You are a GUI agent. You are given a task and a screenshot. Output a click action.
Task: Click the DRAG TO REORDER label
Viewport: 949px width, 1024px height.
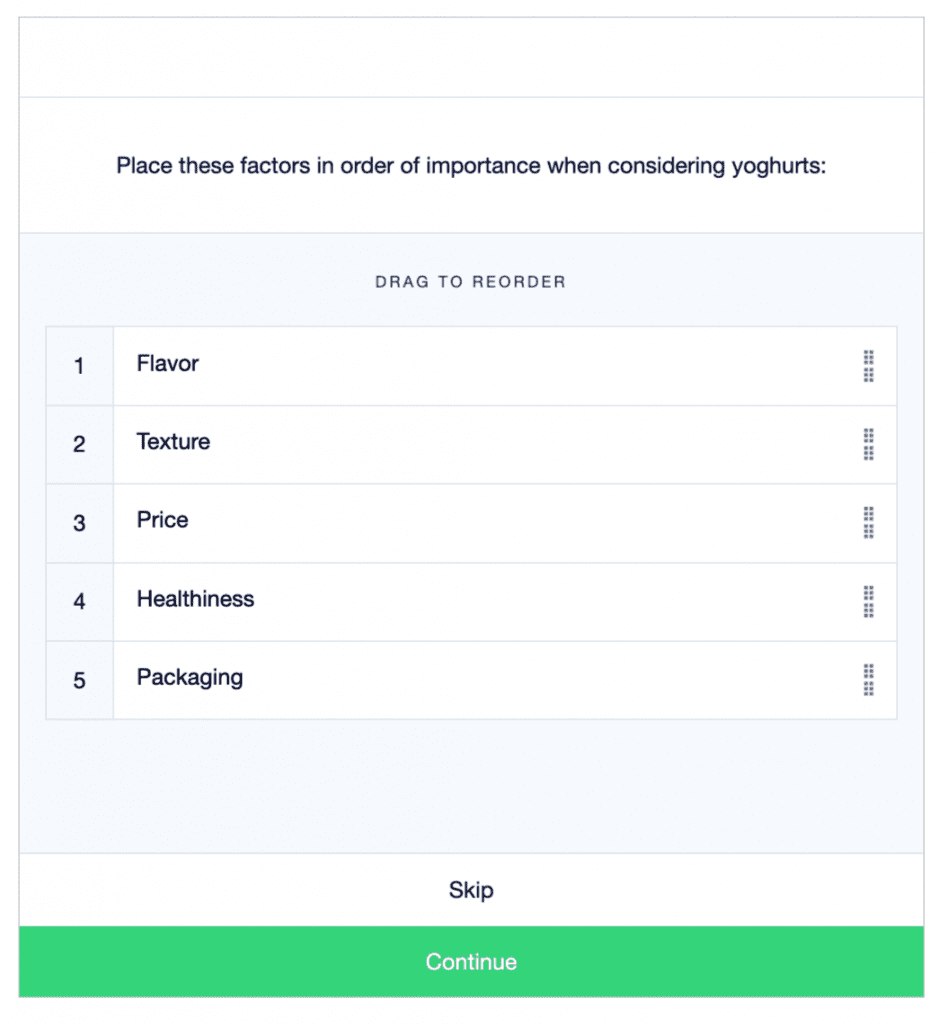(471, 282)
